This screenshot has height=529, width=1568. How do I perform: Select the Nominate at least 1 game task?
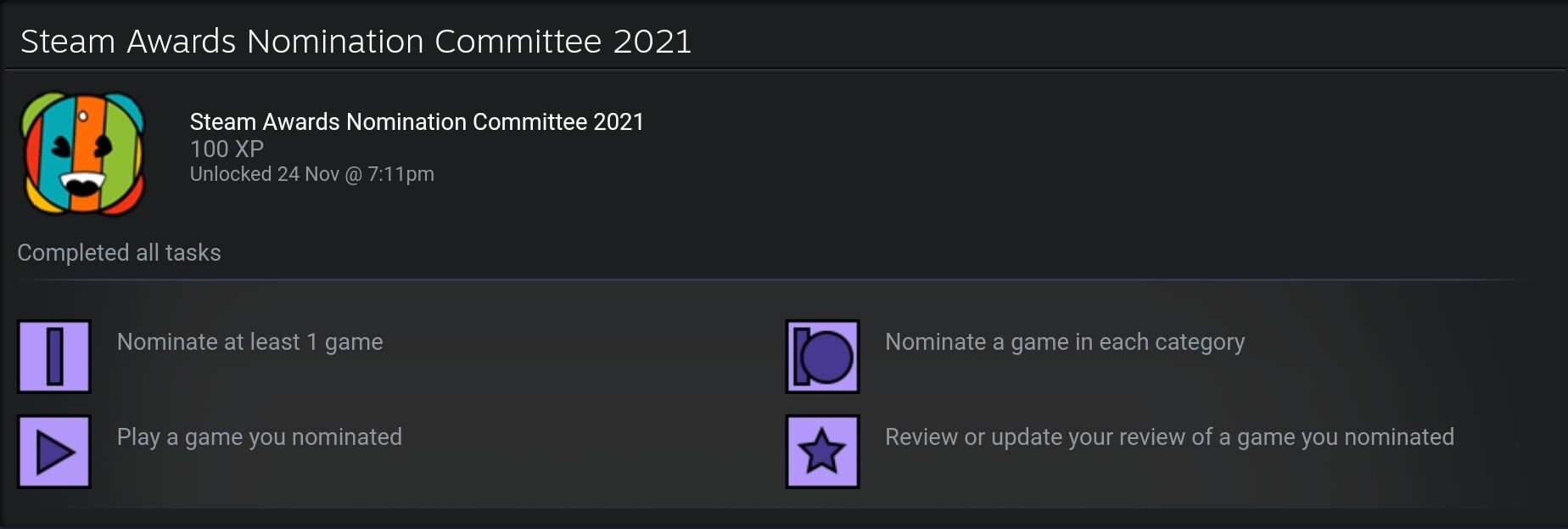click(249, 342)
